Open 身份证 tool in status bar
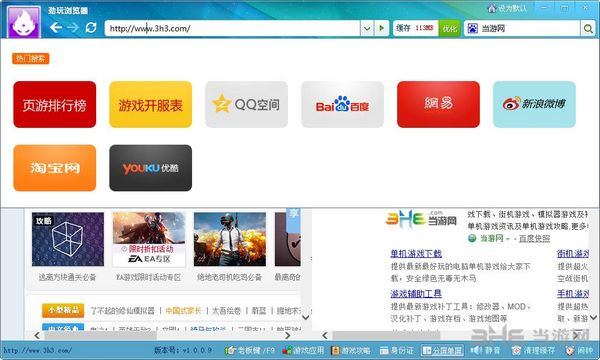The height and width of the screenshot is (360, 600). click(x=397, y=350)
